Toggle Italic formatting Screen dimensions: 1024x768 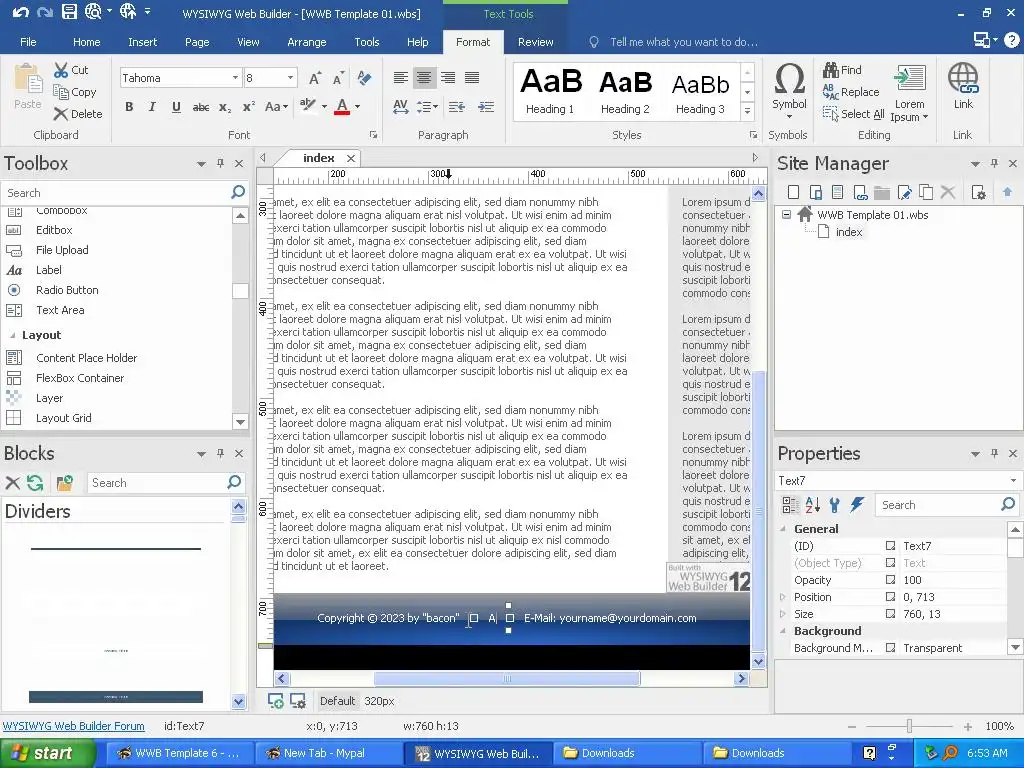click(x=152, y=106)
